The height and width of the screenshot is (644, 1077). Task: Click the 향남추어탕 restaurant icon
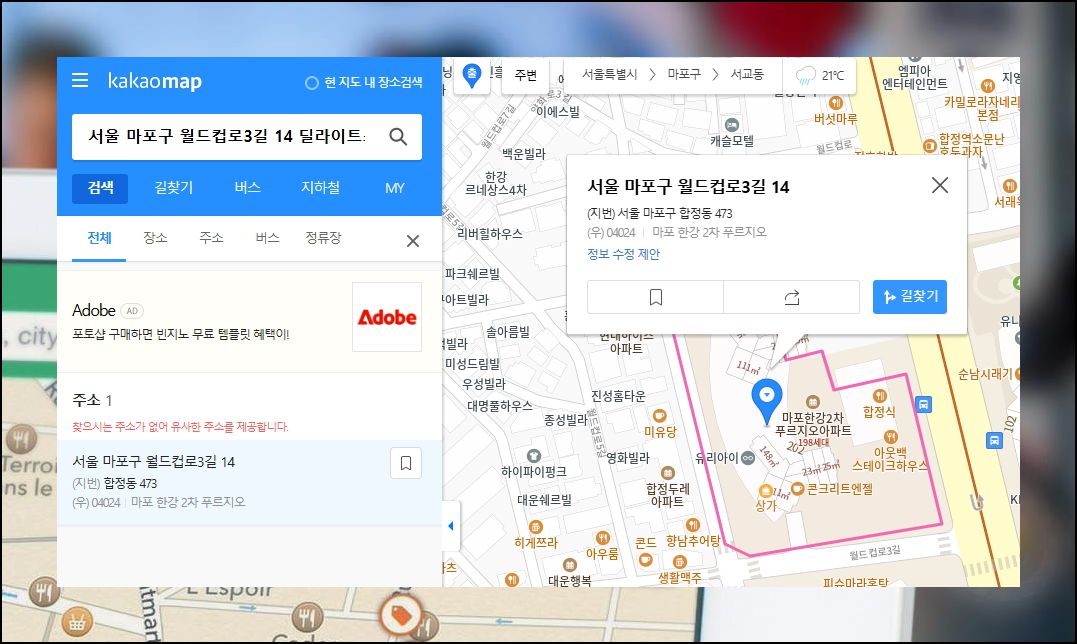click(x=693, y=525)
